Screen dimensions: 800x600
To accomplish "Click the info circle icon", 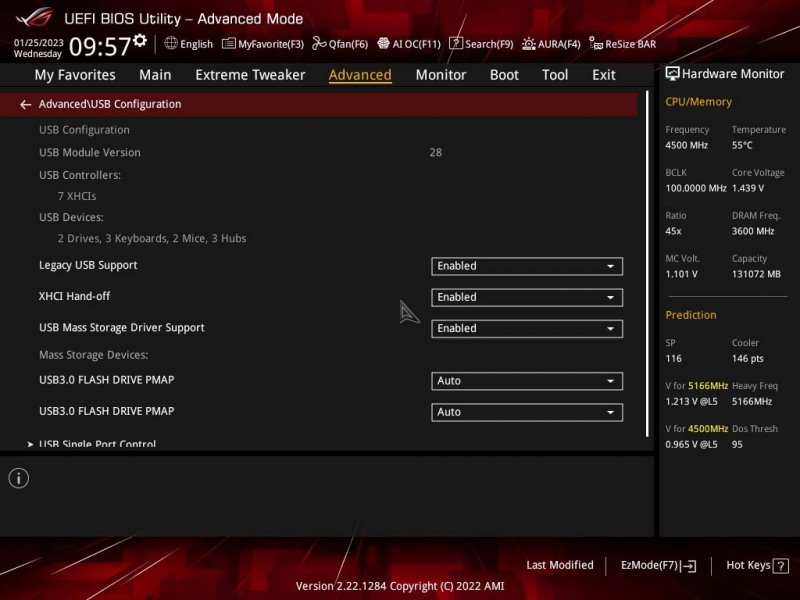I will click(19, 478).
